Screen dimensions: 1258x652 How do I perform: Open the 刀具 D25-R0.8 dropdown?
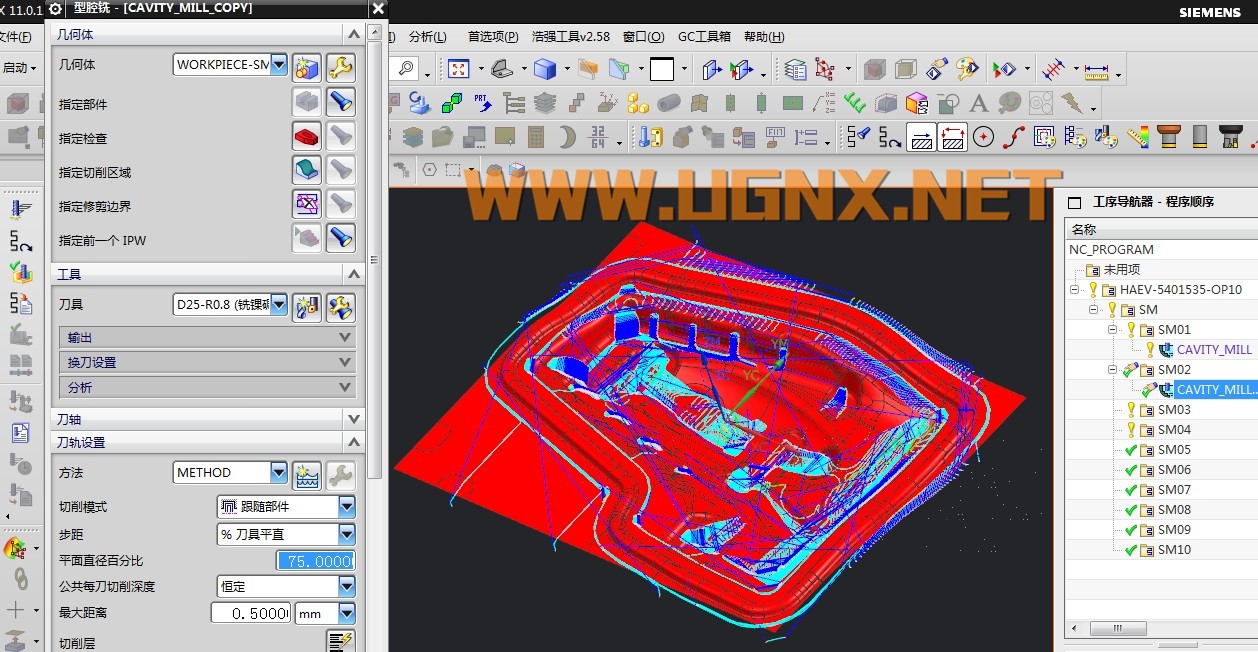(x=279, y=305)
